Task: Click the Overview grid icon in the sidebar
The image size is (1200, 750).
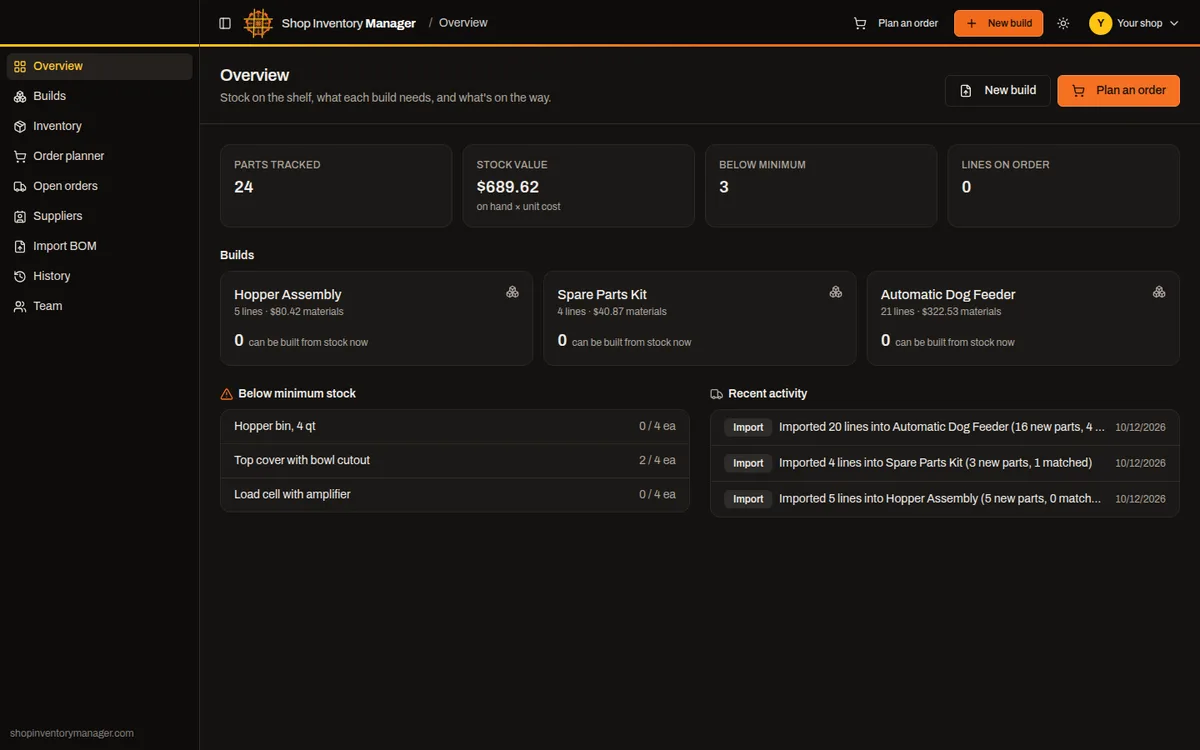Action: tap(20, 66)
